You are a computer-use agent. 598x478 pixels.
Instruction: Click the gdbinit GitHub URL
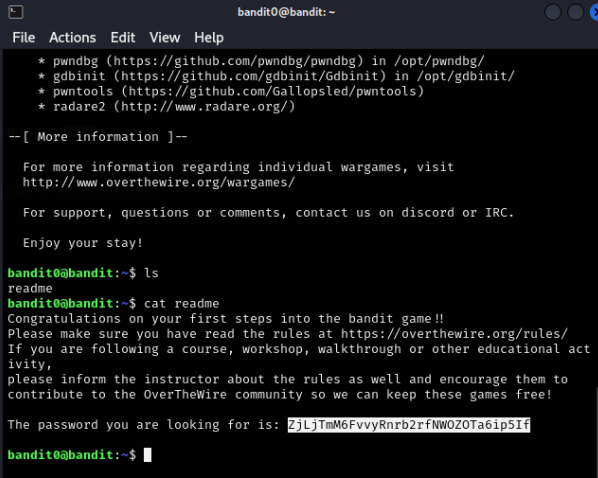click(249, 76)
